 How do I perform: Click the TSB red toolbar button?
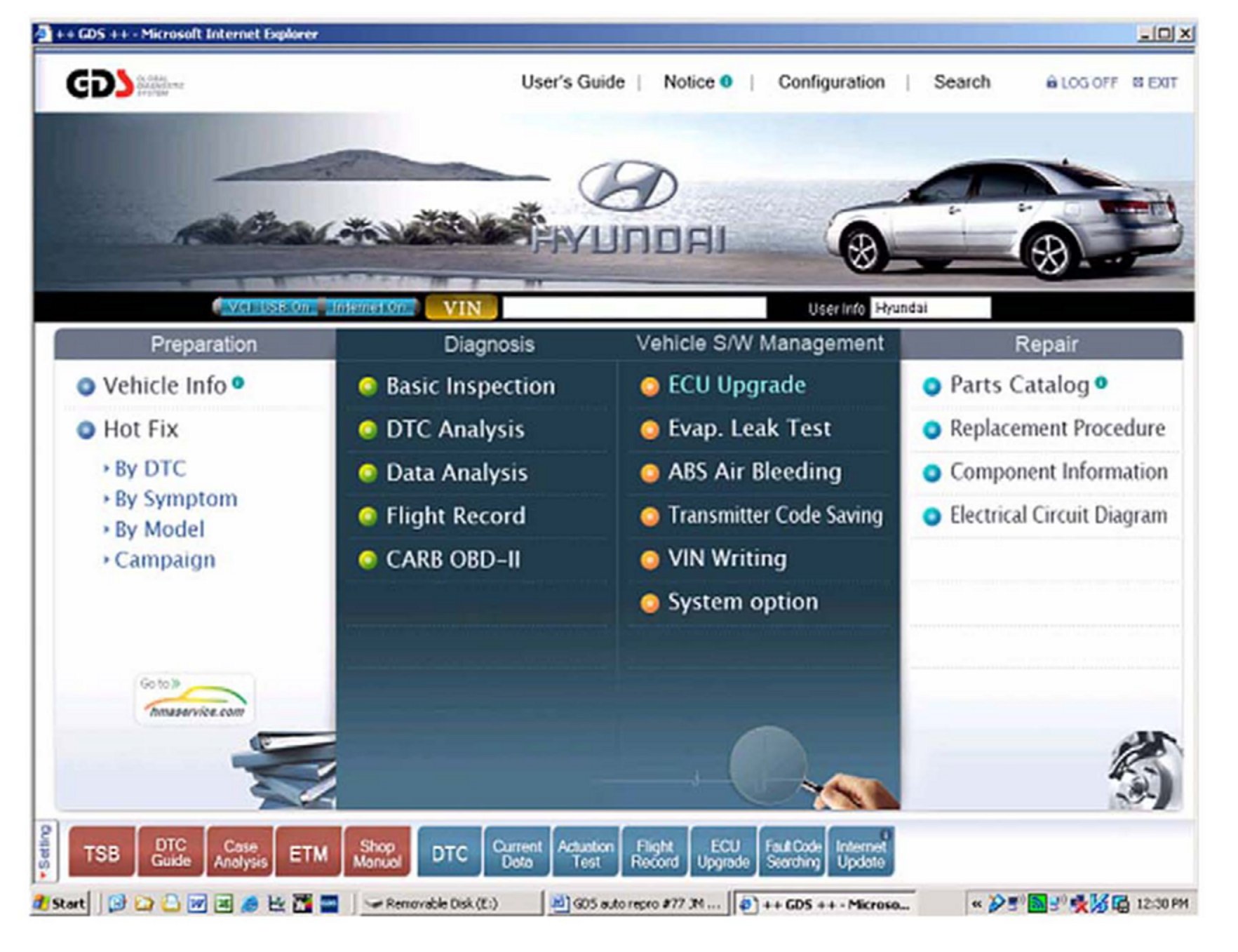101,853
